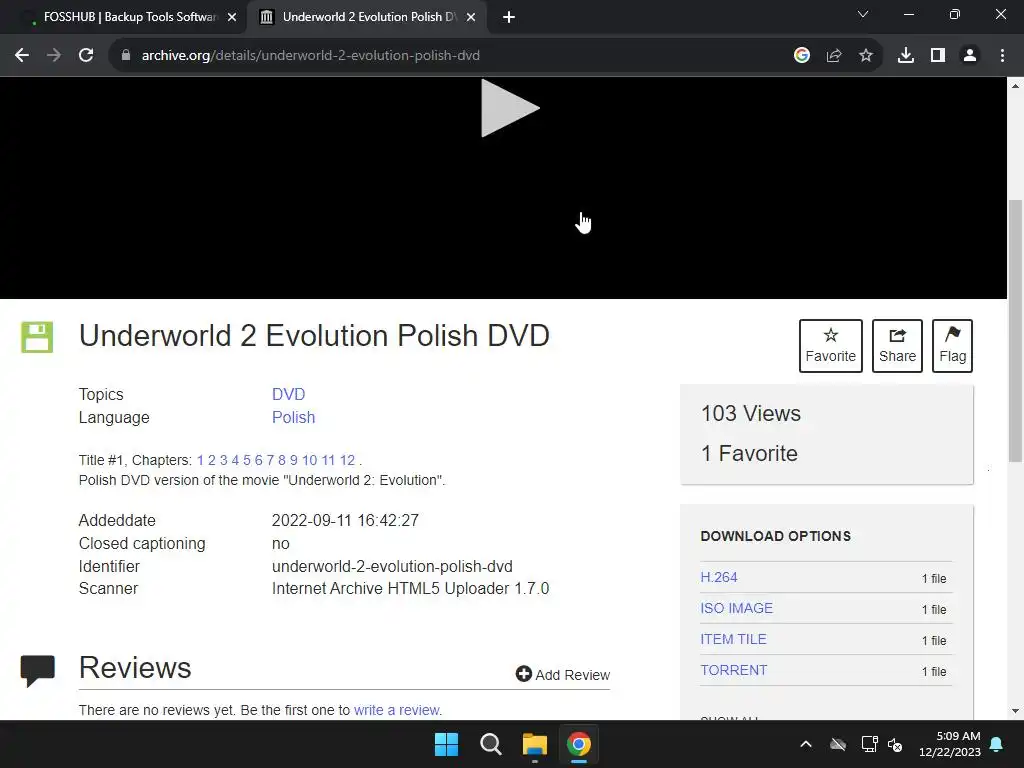Download the ISO IMAGE file
This screenshot has width=1024, height=768.
(737, 609)
